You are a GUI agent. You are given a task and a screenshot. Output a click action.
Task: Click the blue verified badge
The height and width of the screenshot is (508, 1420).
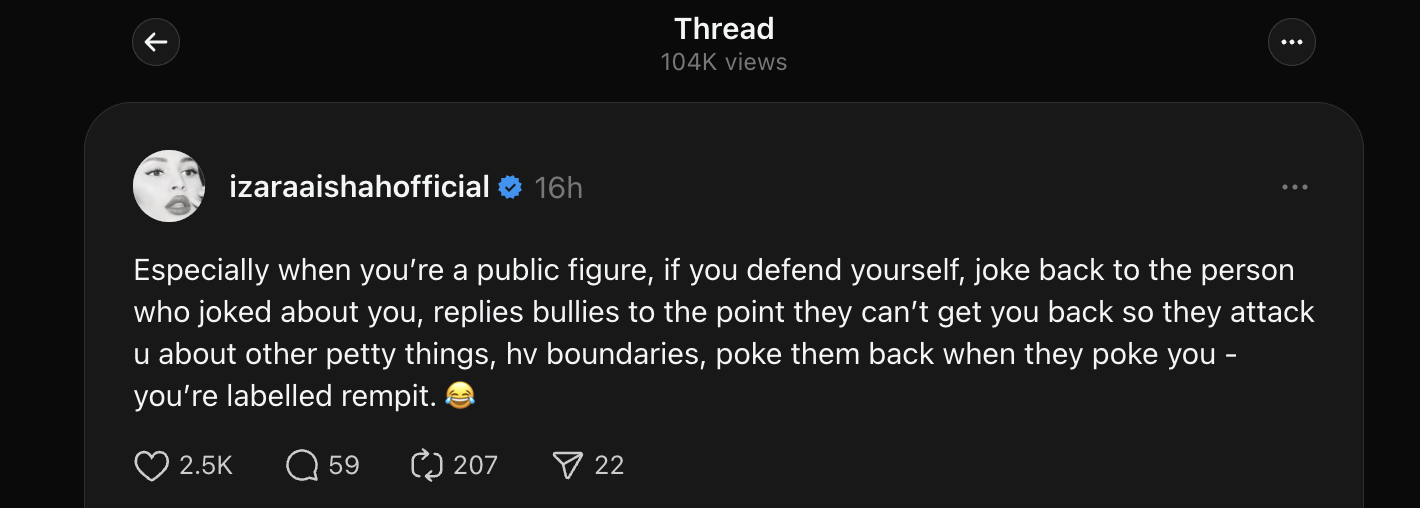point(510,187)
